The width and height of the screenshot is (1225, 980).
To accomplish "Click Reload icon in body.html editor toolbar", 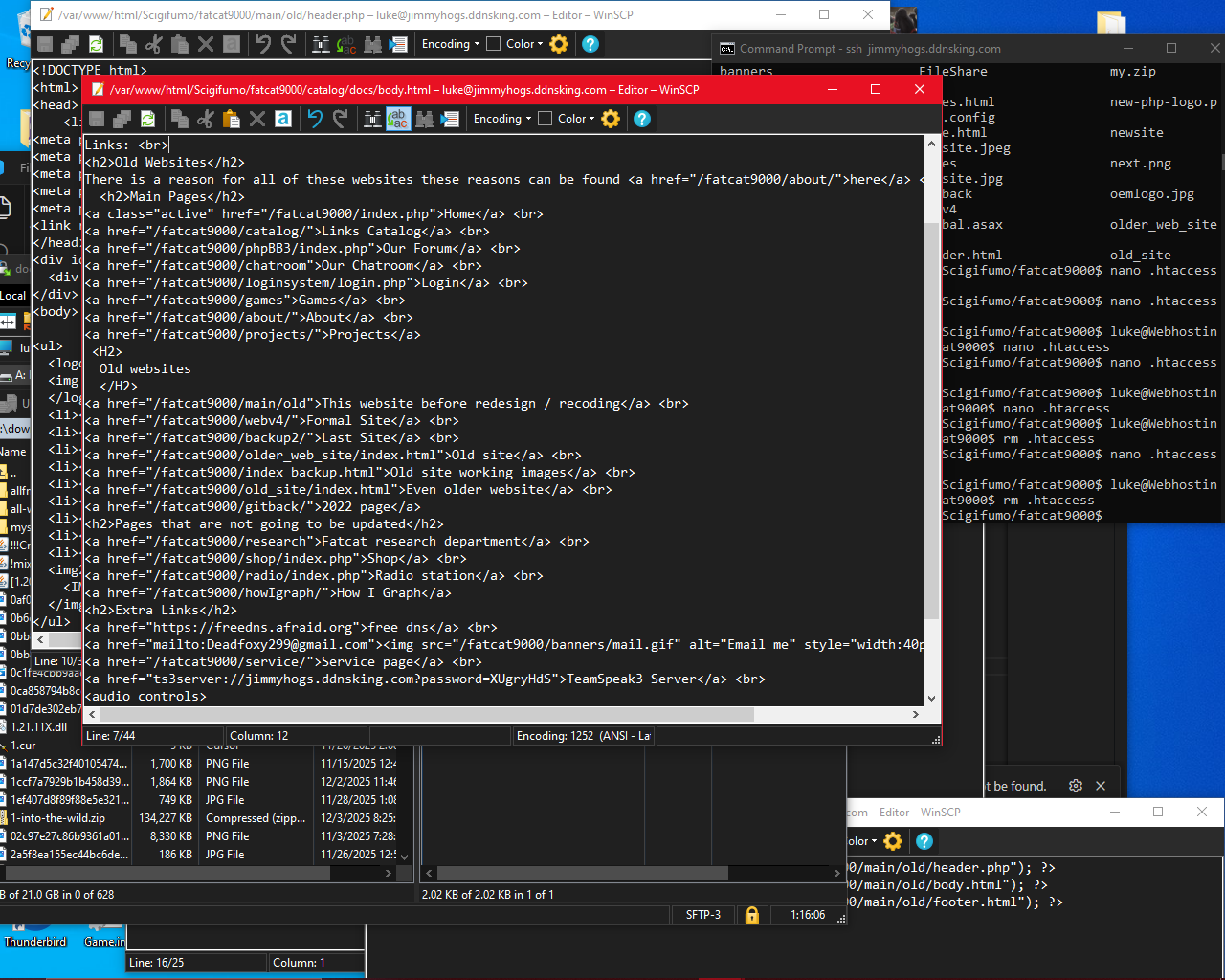I will 147,119.
